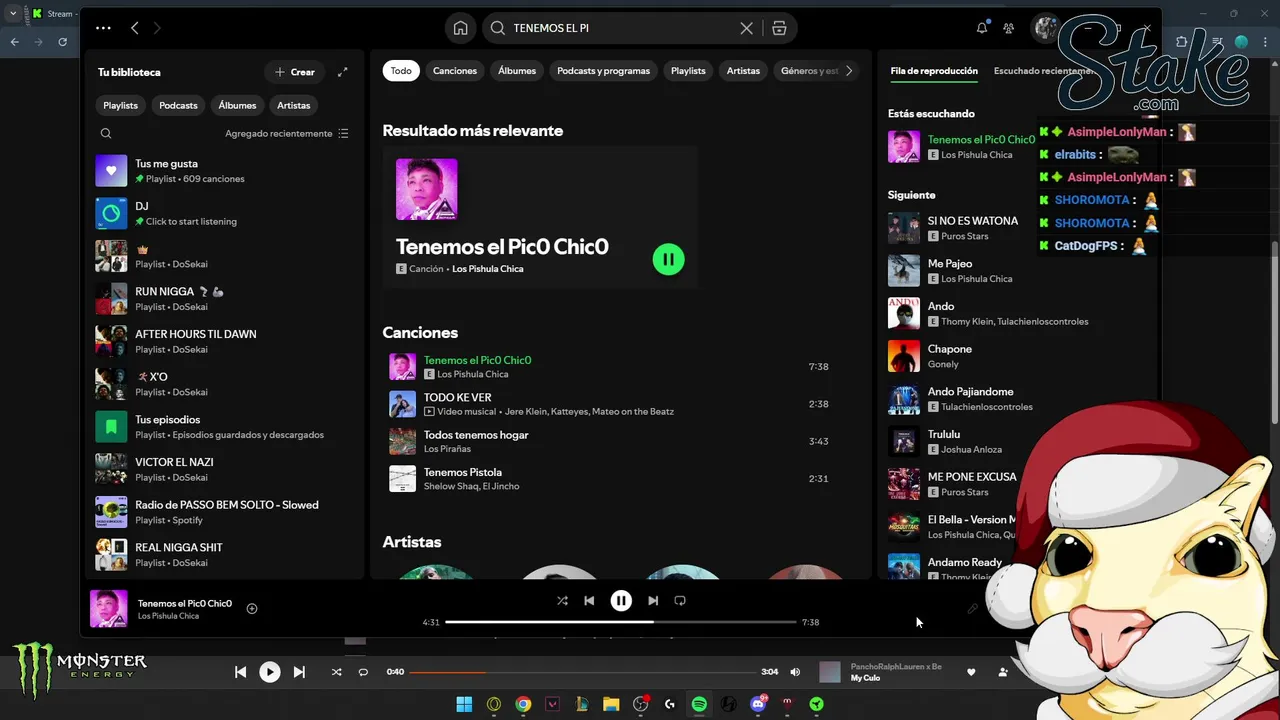Screen dimensions: 1280x720
Task: Go back with the Spotify back arrow
Action: 135,28
